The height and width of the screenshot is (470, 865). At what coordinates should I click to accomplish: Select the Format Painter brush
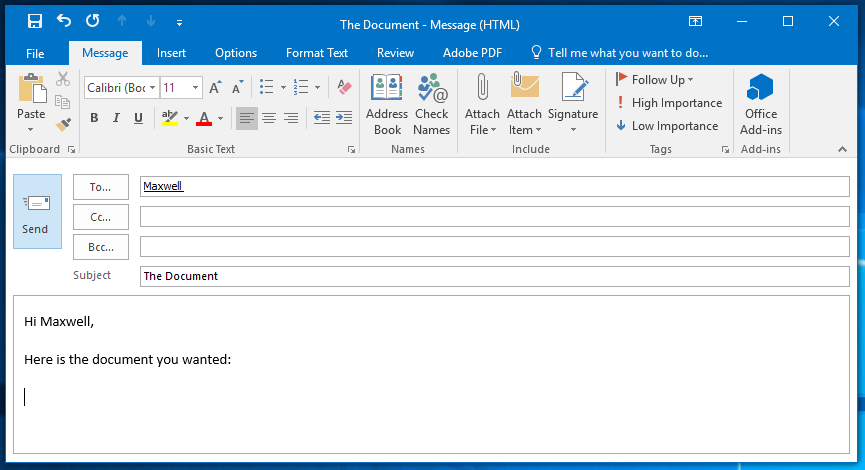[x=63, y=125]
